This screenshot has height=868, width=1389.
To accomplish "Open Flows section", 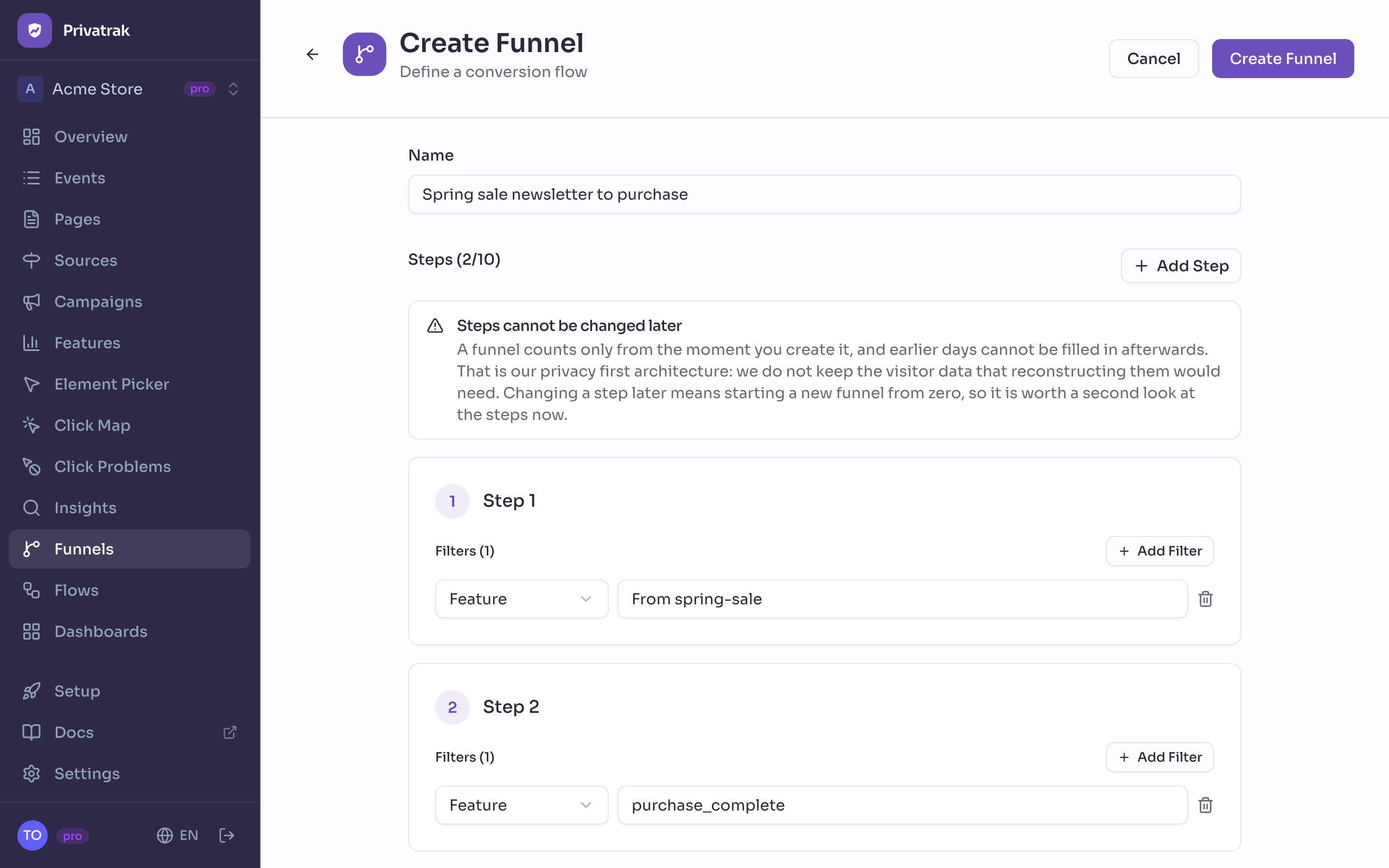I will click(130, 590).
